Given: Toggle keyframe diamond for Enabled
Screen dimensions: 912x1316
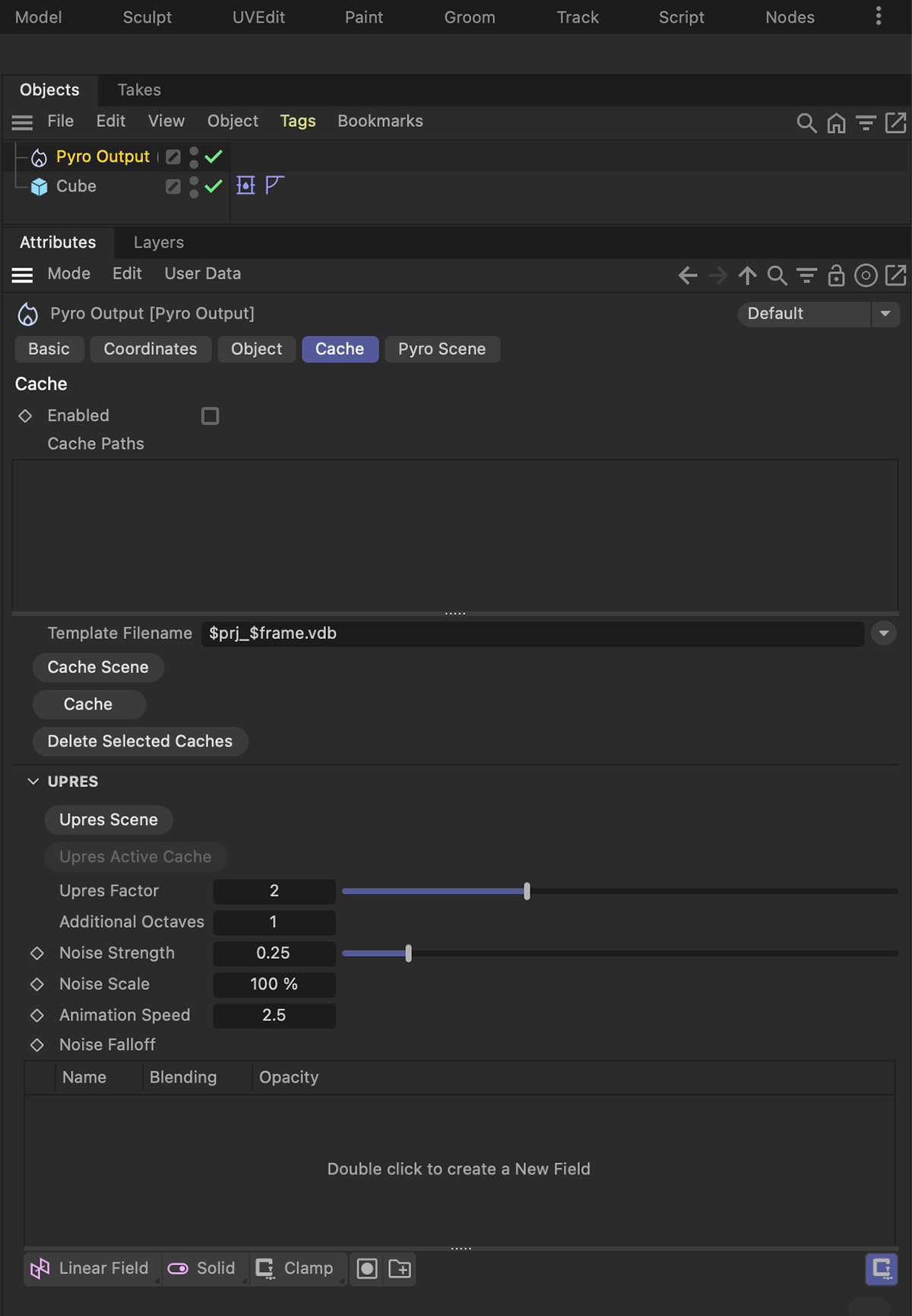Looking at the screenshot, I should pos(25,416).
